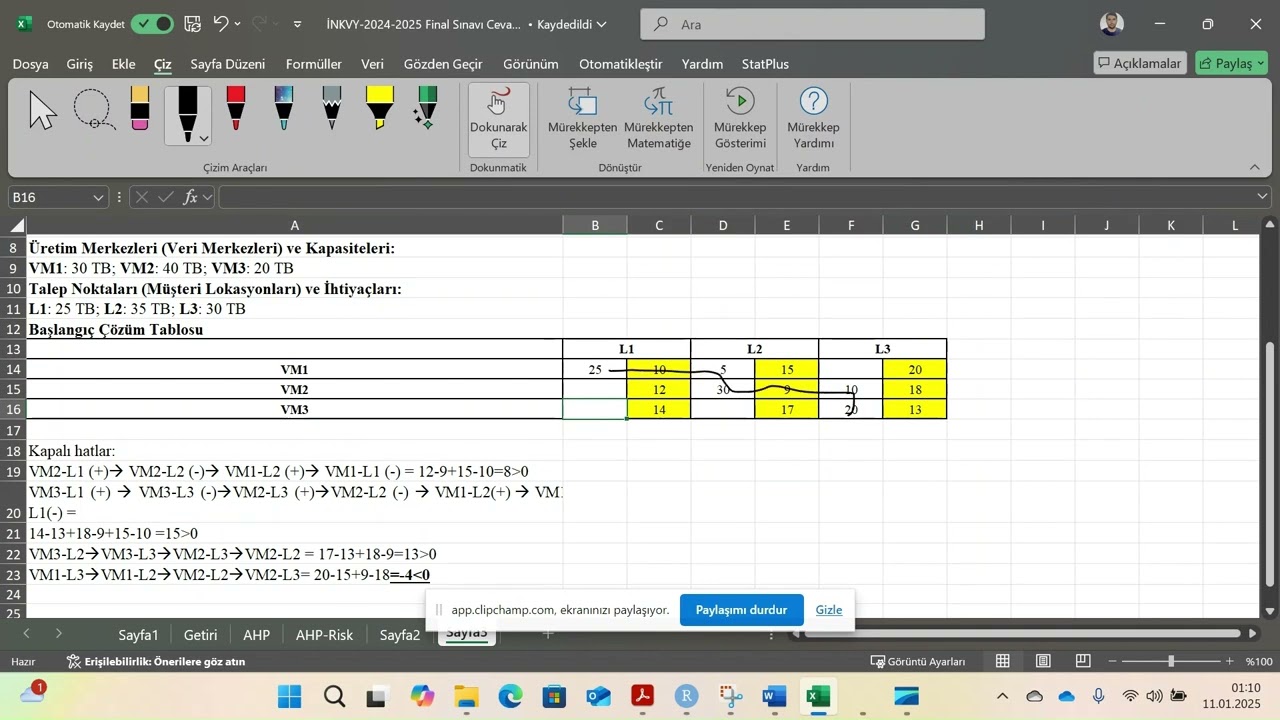Switch to the Giriş tab
1280x720 pixels.
(80, 64)
